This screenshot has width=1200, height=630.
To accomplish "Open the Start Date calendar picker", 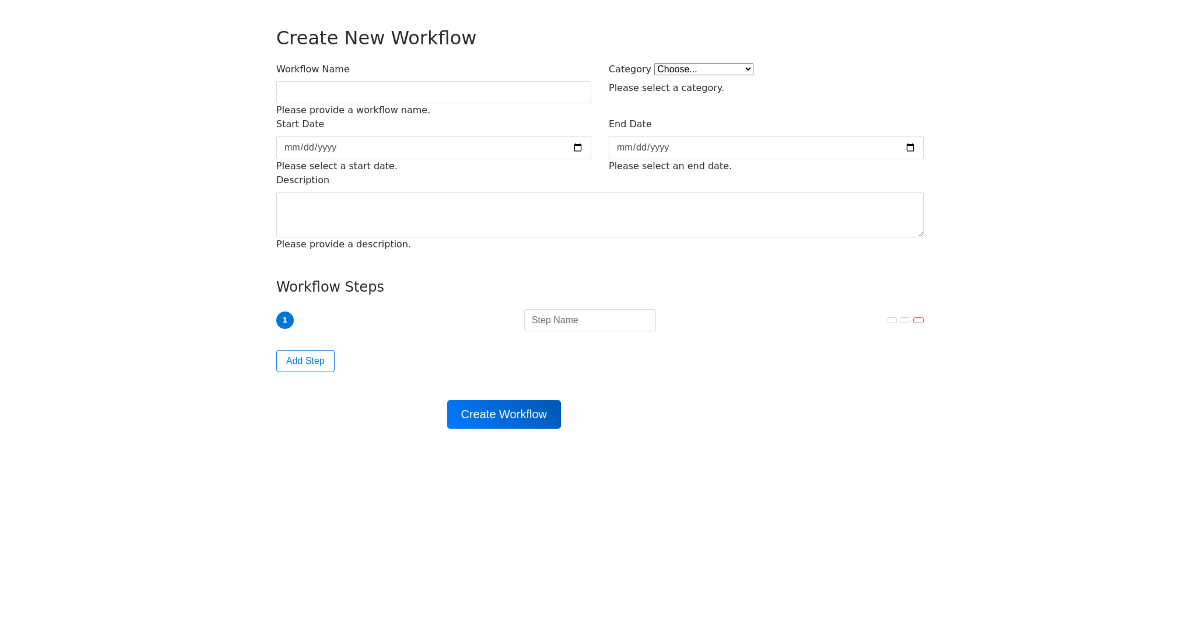I will click(577, 147).
